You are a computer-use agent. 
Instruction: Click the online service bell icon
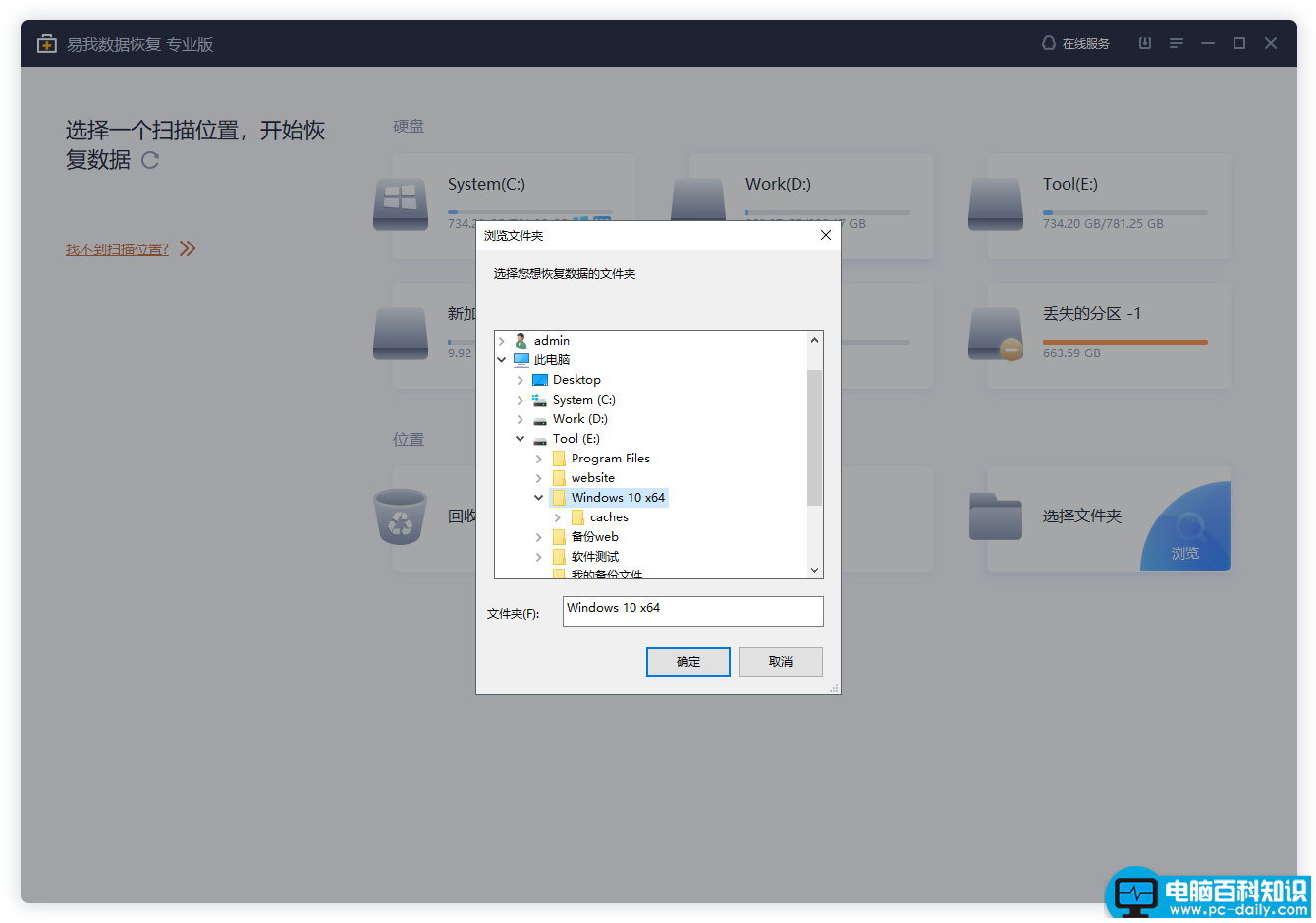pyautogui.click(x=1048, y=43)
